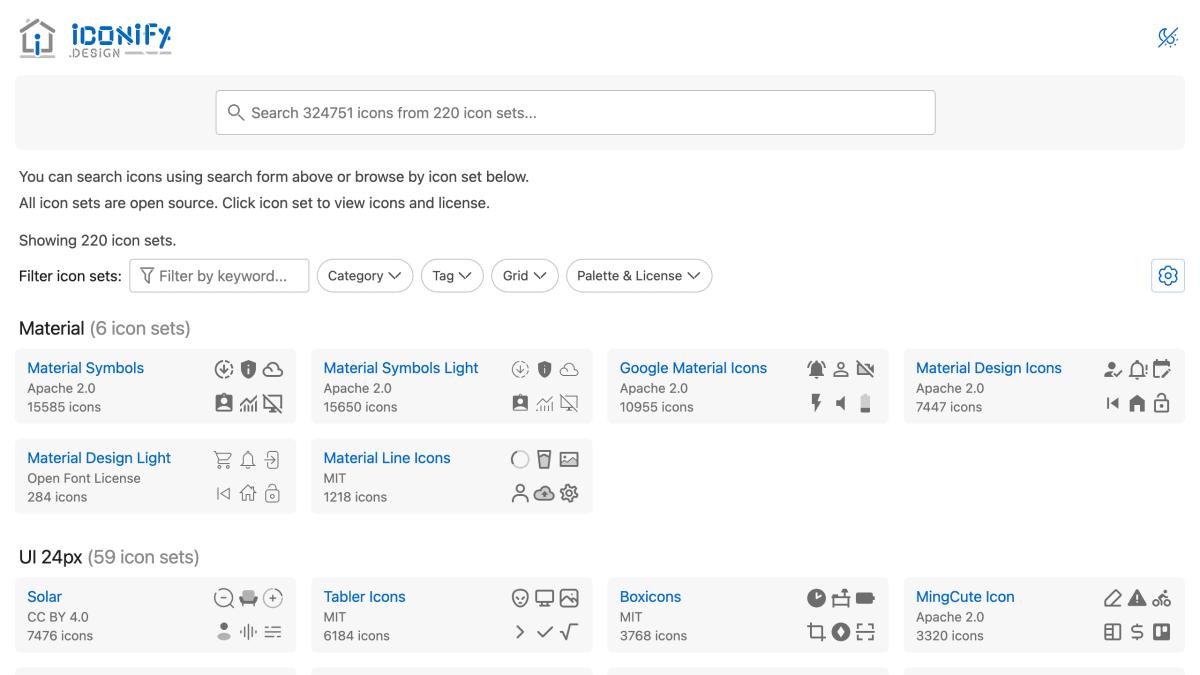Click the download circle icon in Material Symbols Light

click(520, 370)
